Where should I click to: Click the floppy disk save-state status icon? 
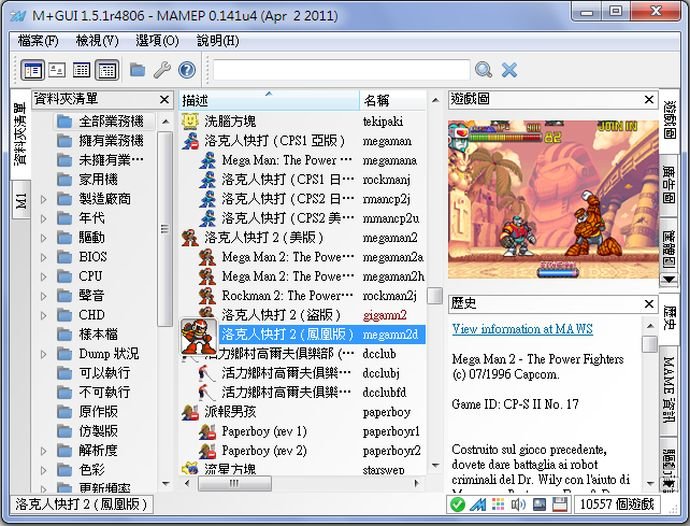(x=559, y=504)
